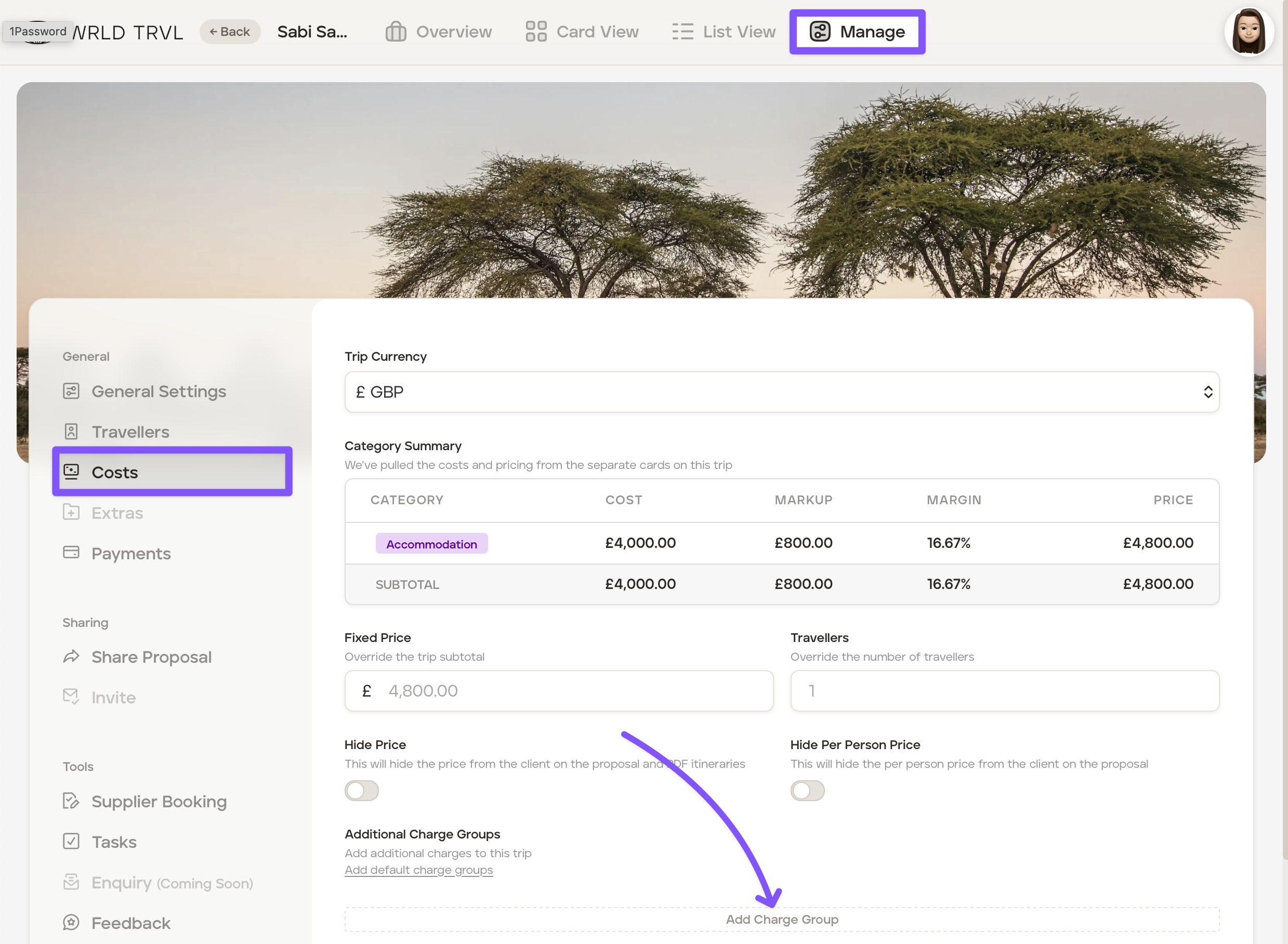
Task: Click the Supplier Booking icon
Action: (x=71, y=801)
